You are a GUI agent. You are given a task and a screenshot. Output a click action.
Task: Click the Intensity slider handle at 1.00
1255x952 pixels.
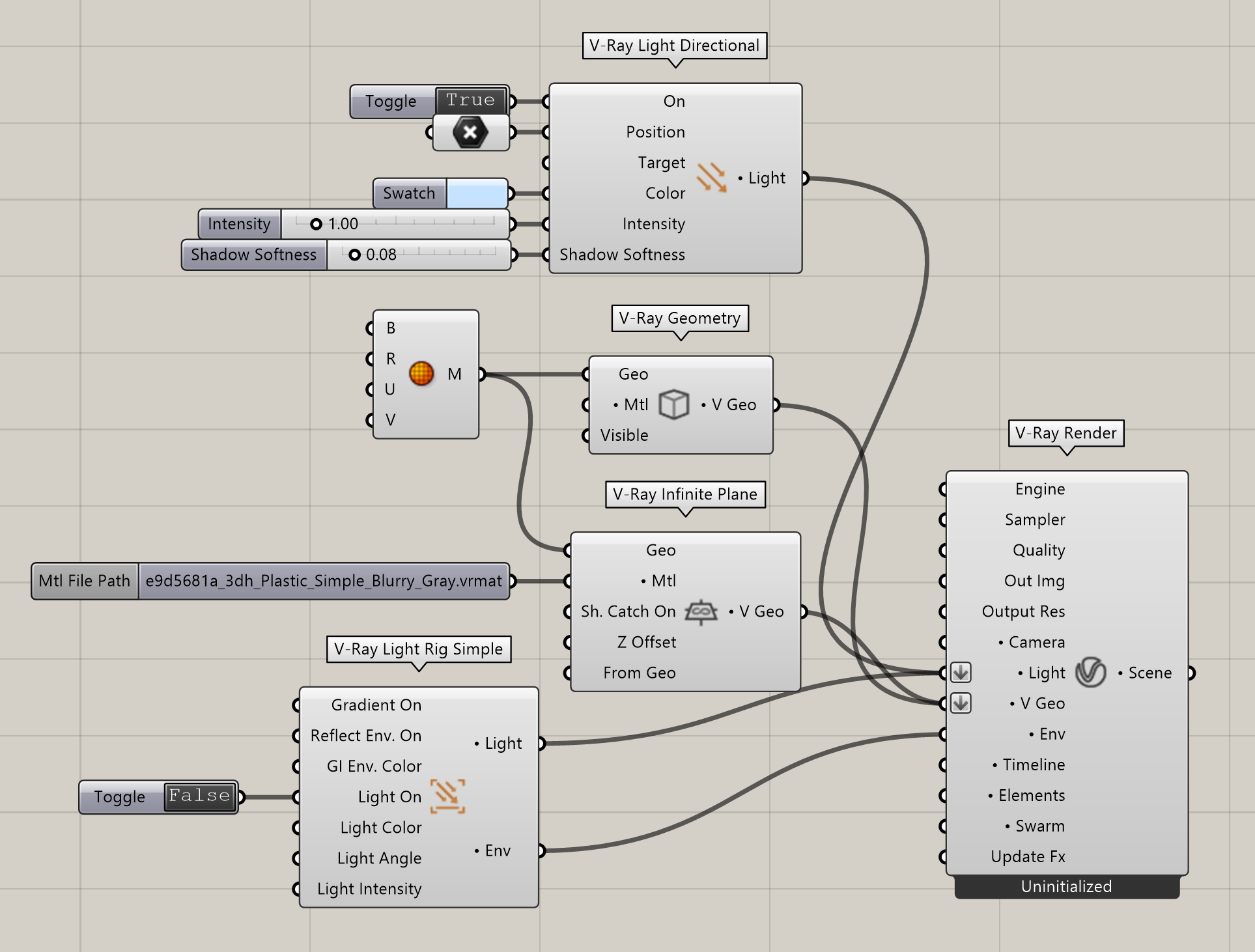coord(316,224)
